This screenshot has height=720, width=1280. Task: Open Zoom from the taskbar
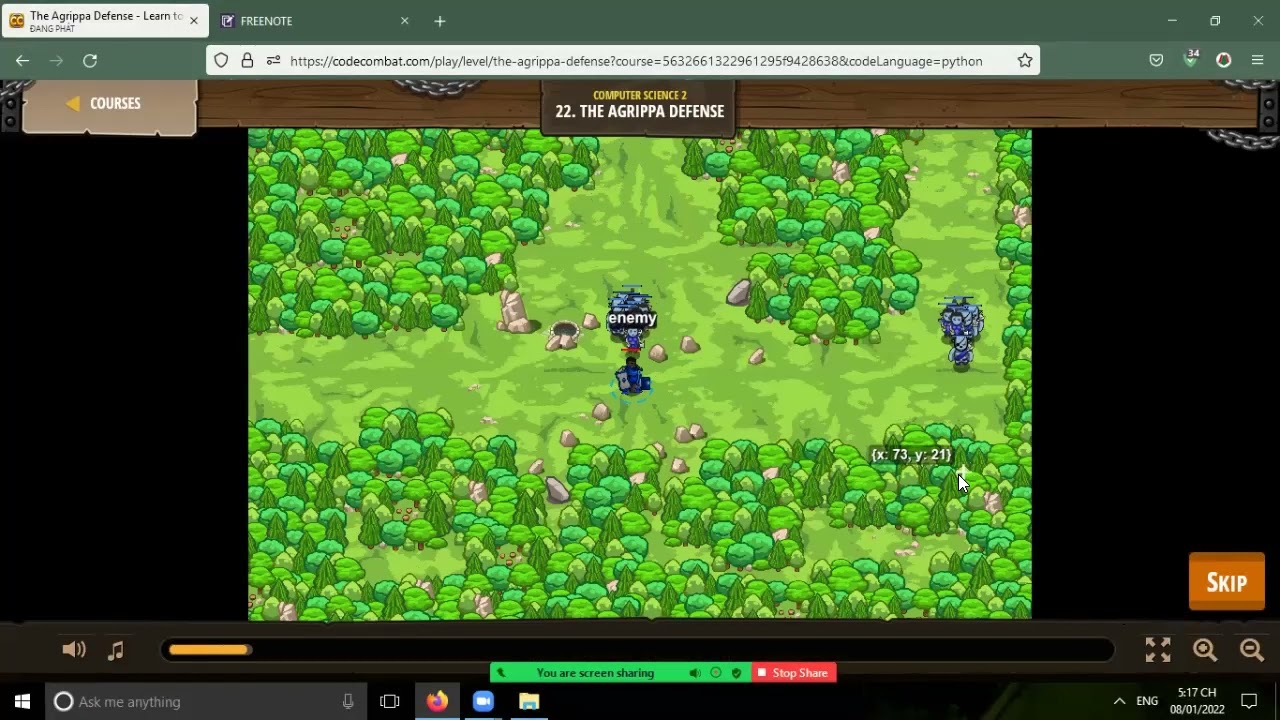[483, 701]
